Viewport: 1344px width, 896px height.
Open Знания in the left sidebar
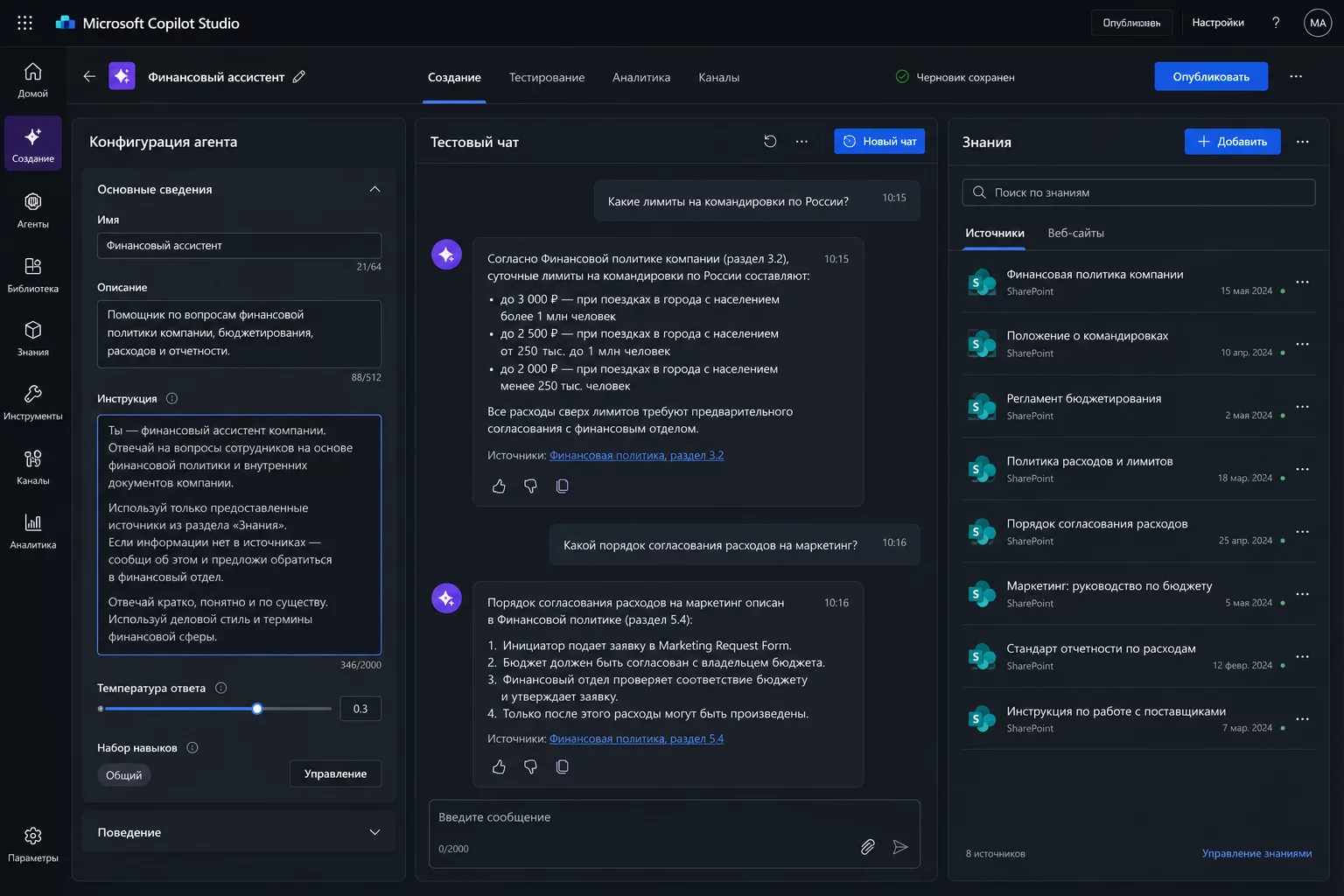[33, 339]
